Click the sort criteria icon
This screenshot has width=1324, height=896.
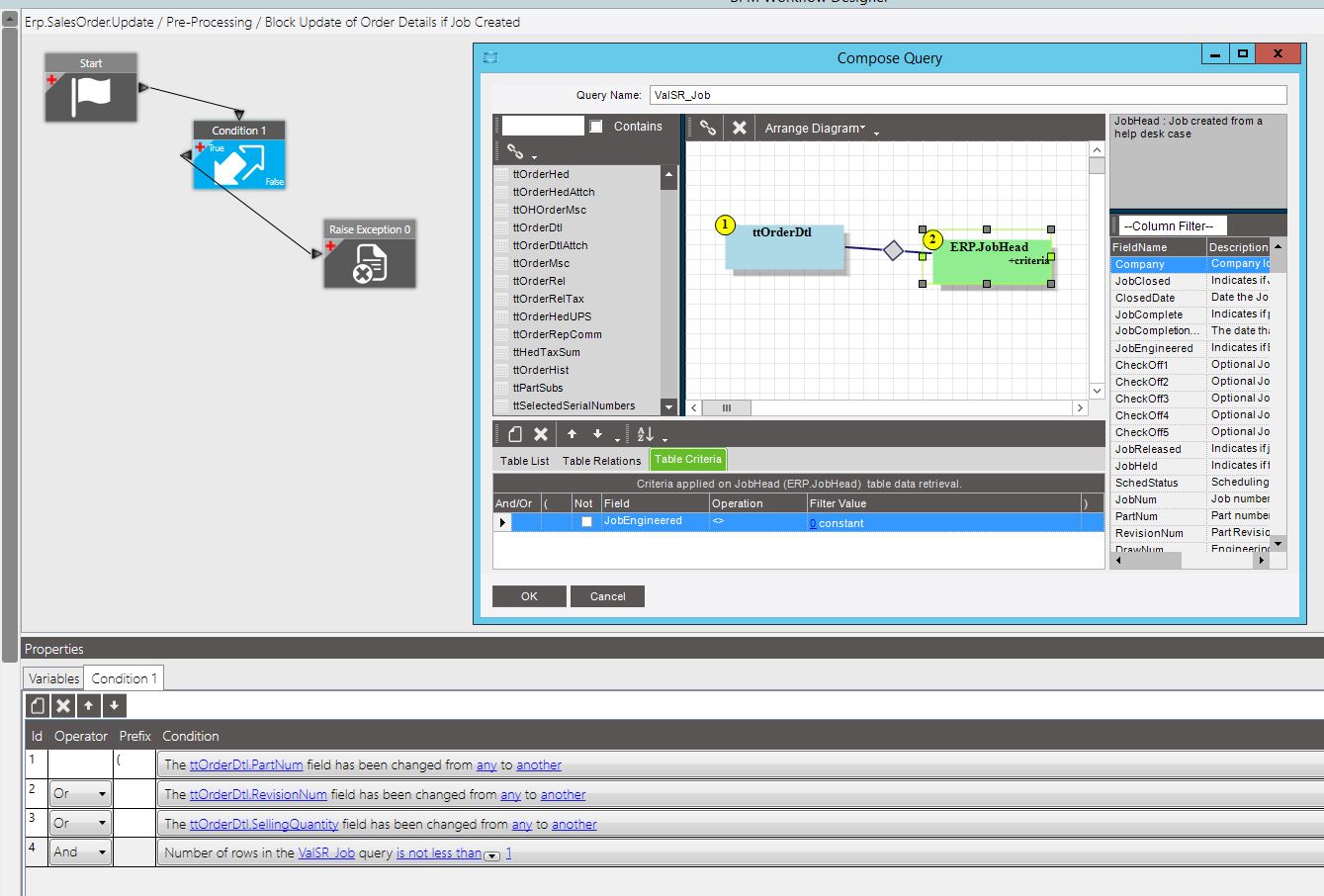point(646,434)
